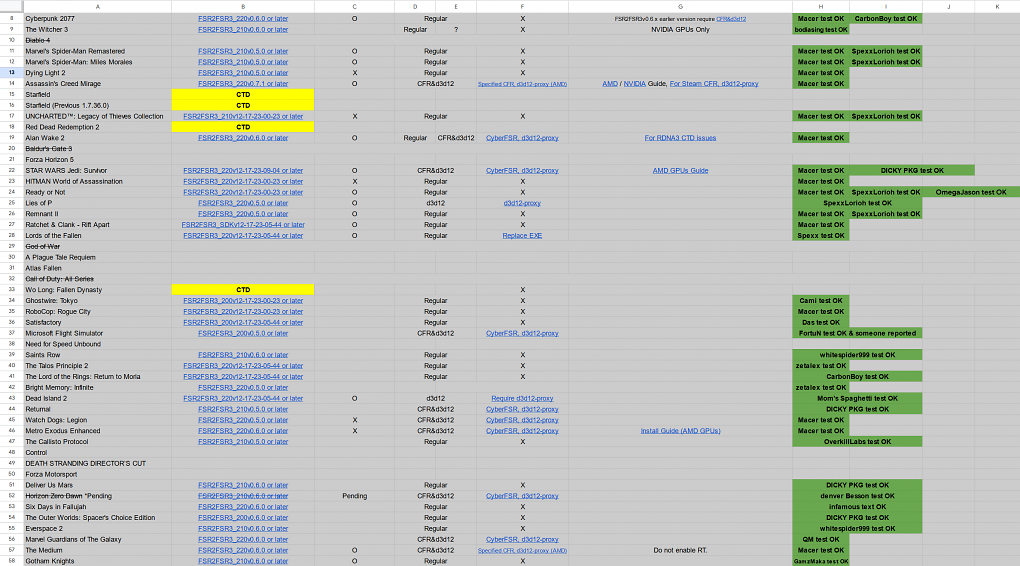This screenshot has height=566, width=1020.
Task: Select column H header
Action: 820,7
